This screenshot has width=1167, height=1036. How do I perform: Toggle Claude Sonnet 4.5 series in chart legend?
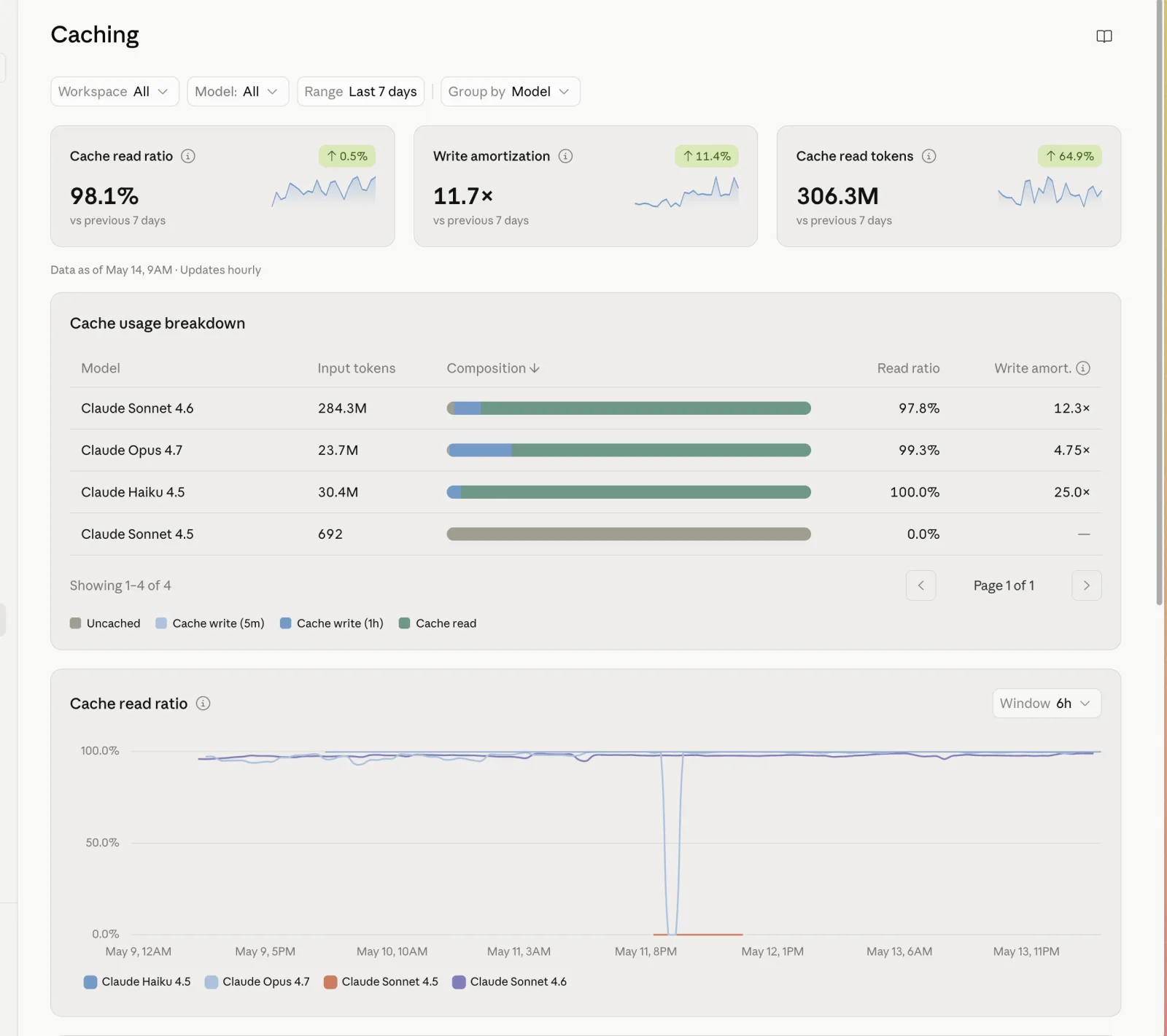tap(381, 981)
